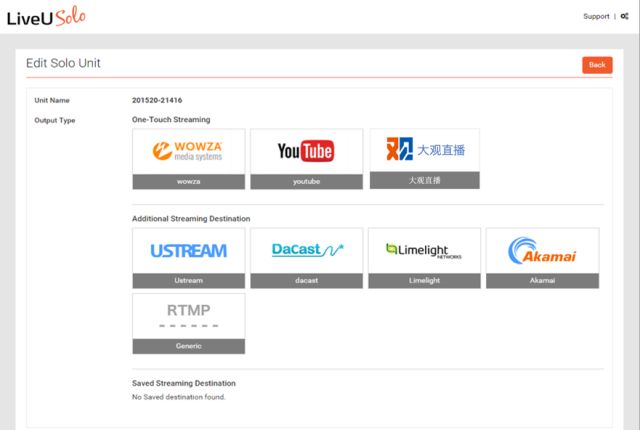Click the No Saved destination found text

[178, 397]
